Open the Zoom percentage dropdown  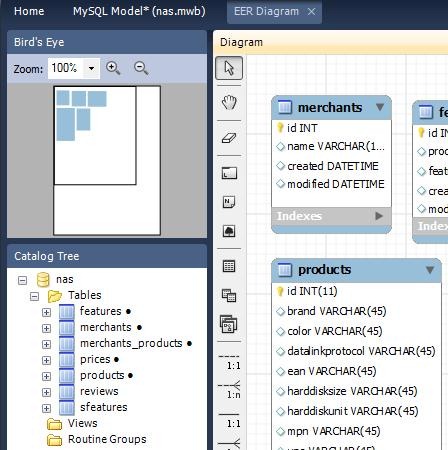point(91,68)
